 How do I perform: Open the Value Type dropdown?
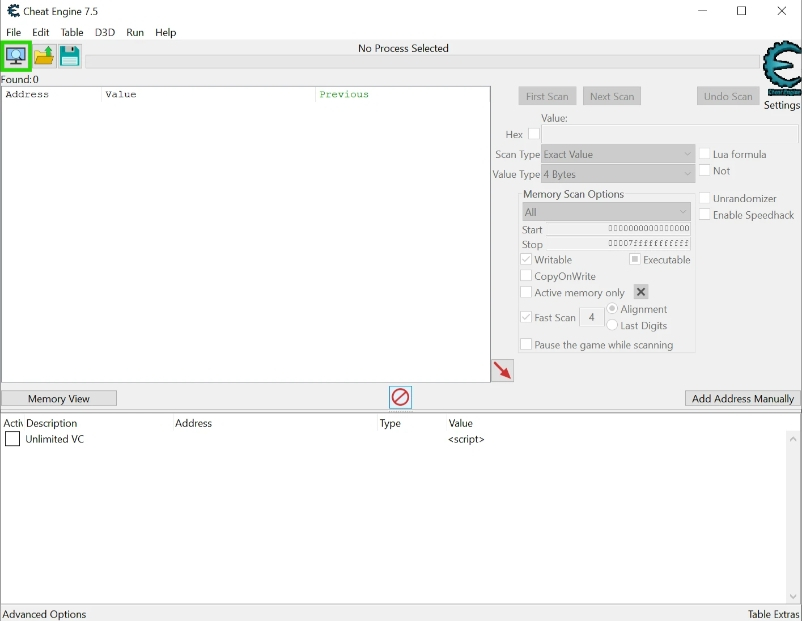[618, 174]
